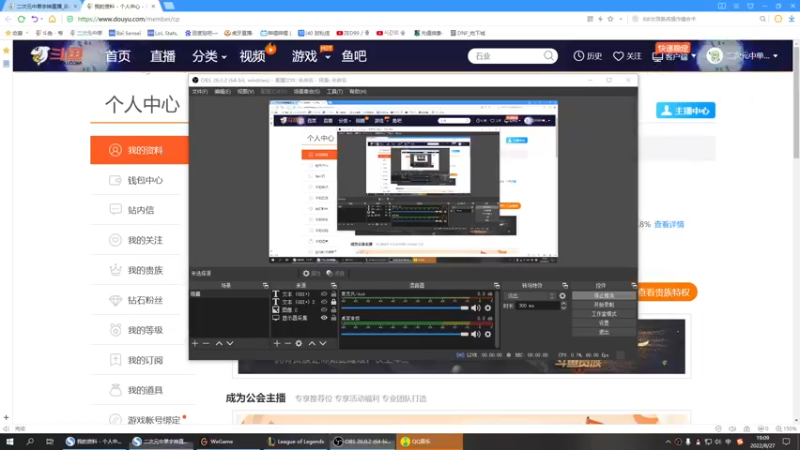Move scene down arrow in 场景 panel
This screenshot has height=450, width=800.
[230, 343]
